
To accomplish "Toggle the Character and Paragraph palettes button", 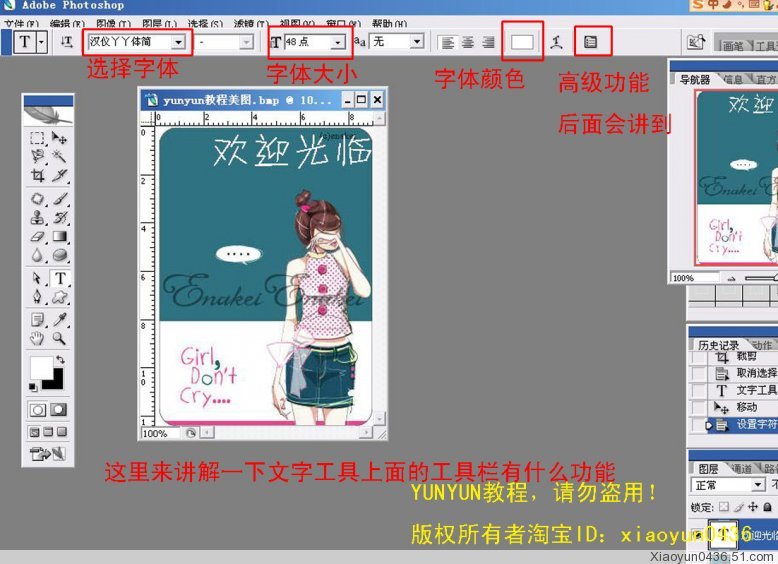I will 590,42.
